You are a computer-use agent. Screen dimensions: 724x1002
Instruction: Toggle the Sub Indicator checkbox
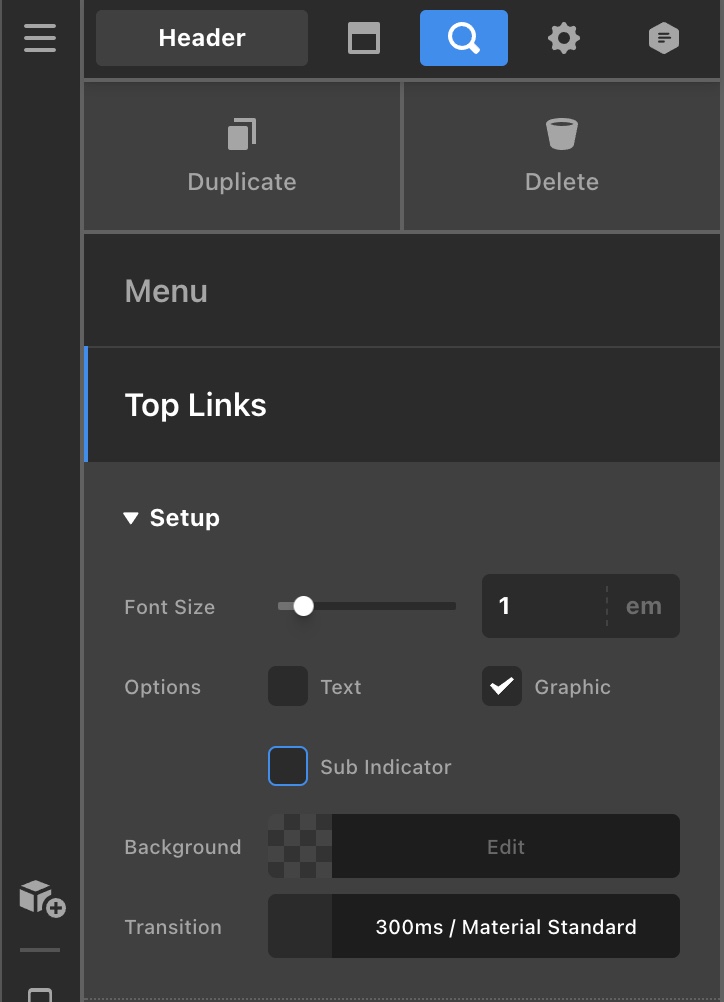click(288, 767)
